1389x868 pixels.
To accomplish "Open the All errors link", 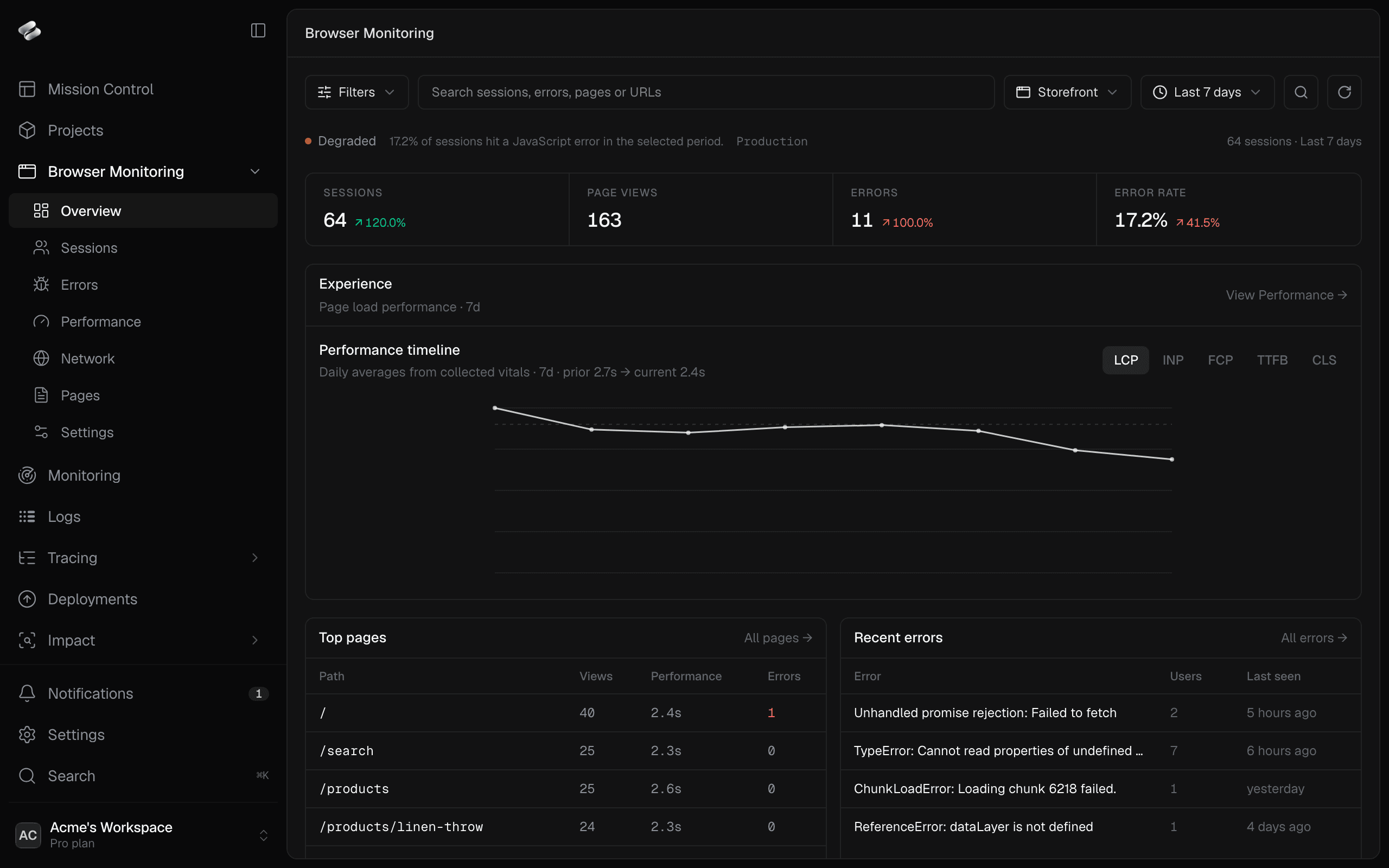I will pyautogui.click(x=1314, y=638).
